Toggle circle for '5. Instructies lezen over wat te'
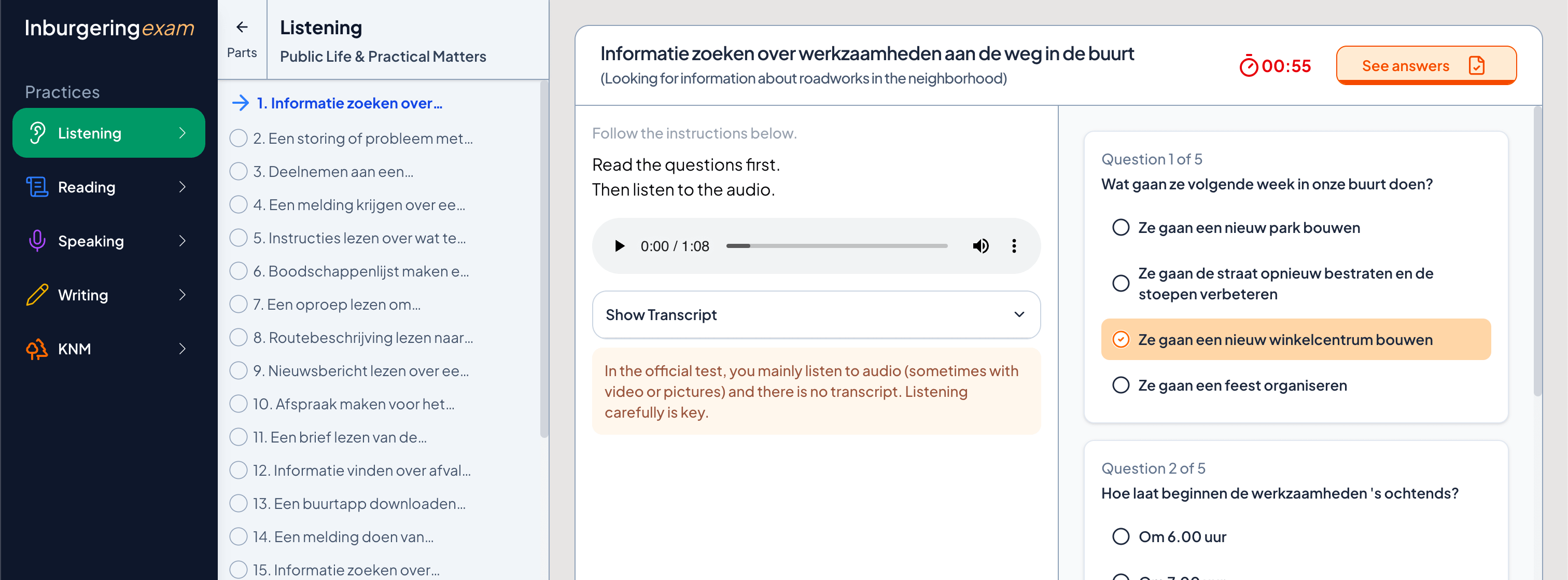The width and height of the screenshot is (1568, 580). pyautogui.click(x=238, y=238)
